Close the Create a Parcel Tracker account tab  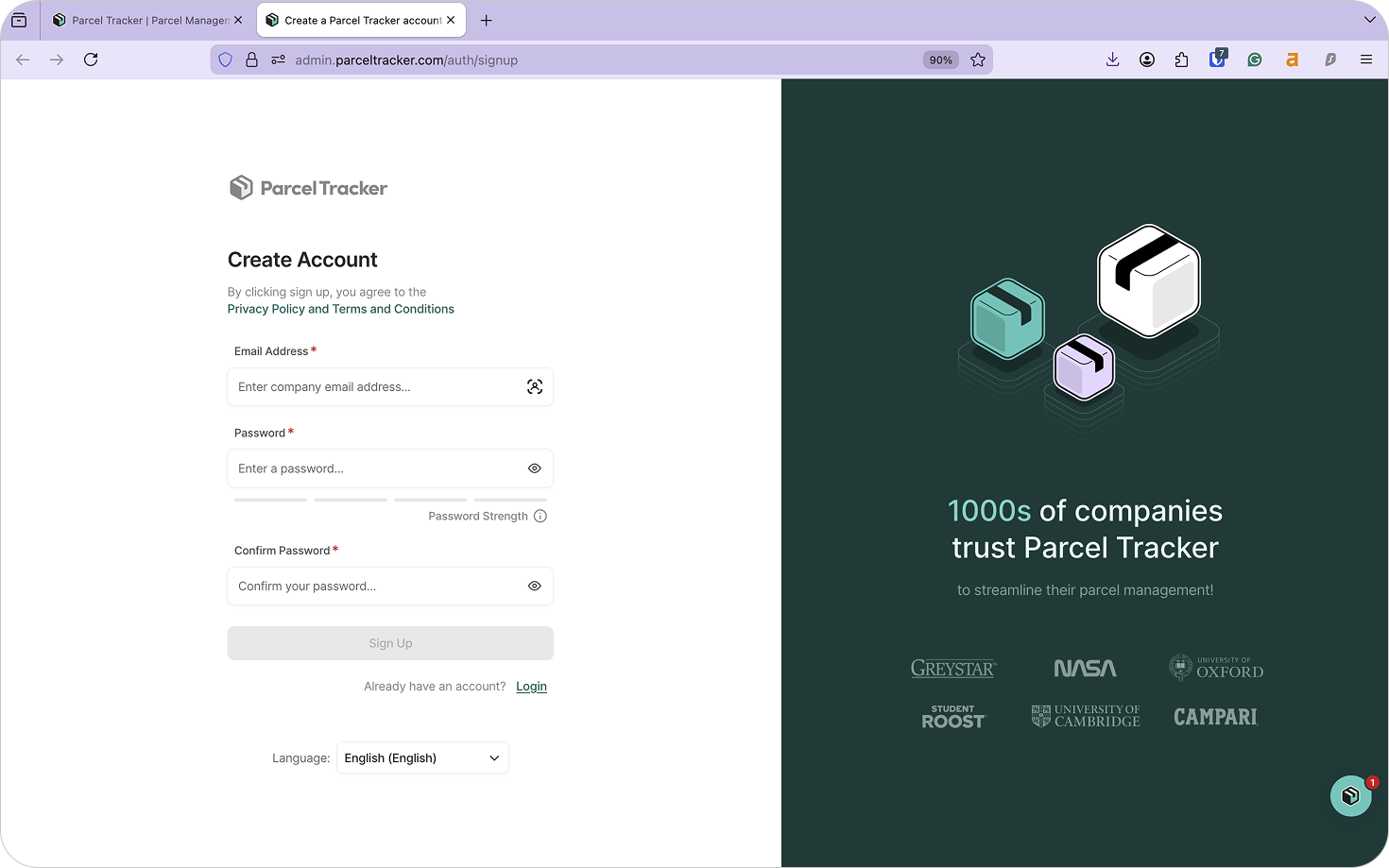[x=451, y=20]
